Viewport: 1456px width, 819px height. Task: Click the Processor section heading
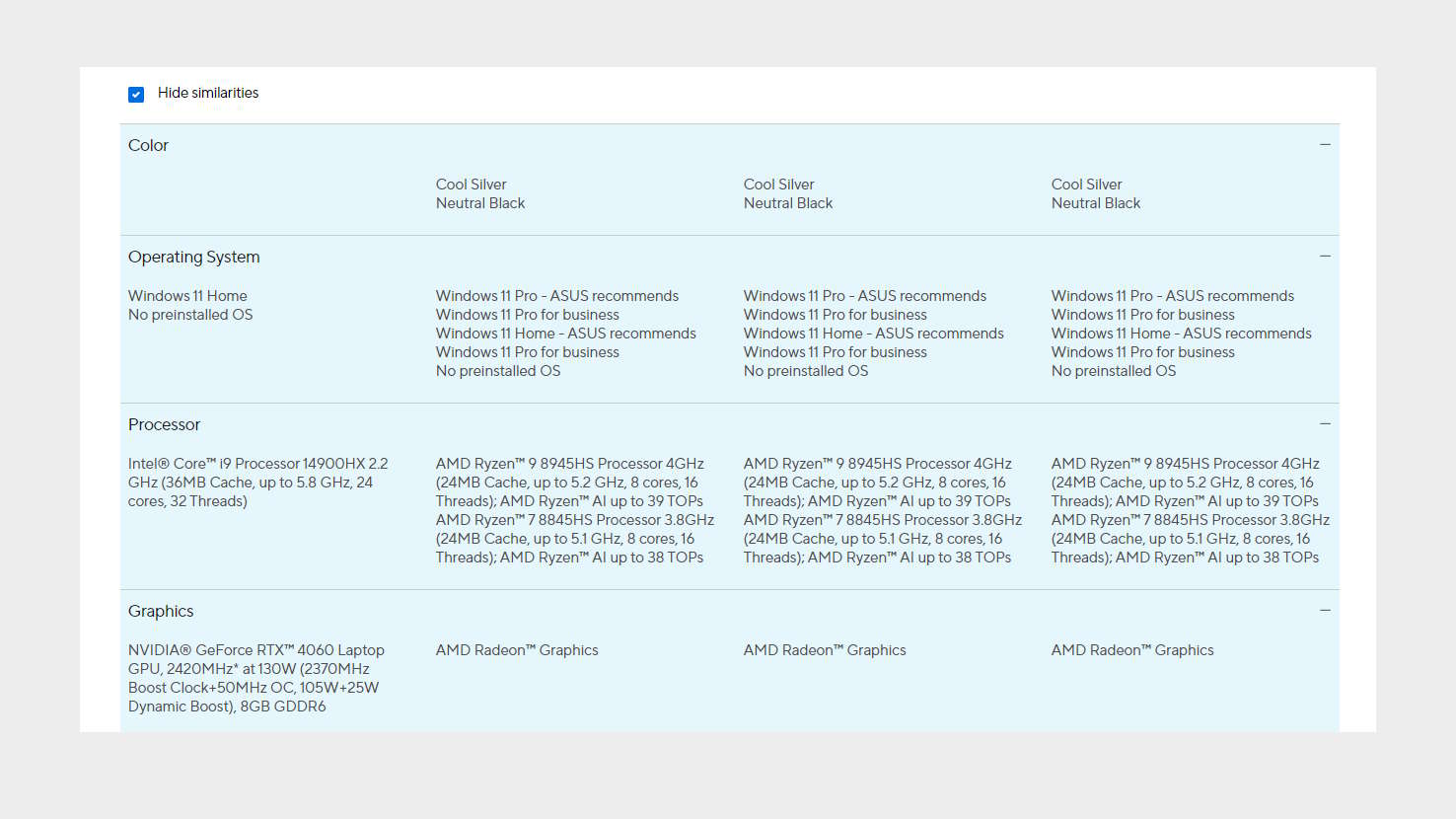(164, 424)
